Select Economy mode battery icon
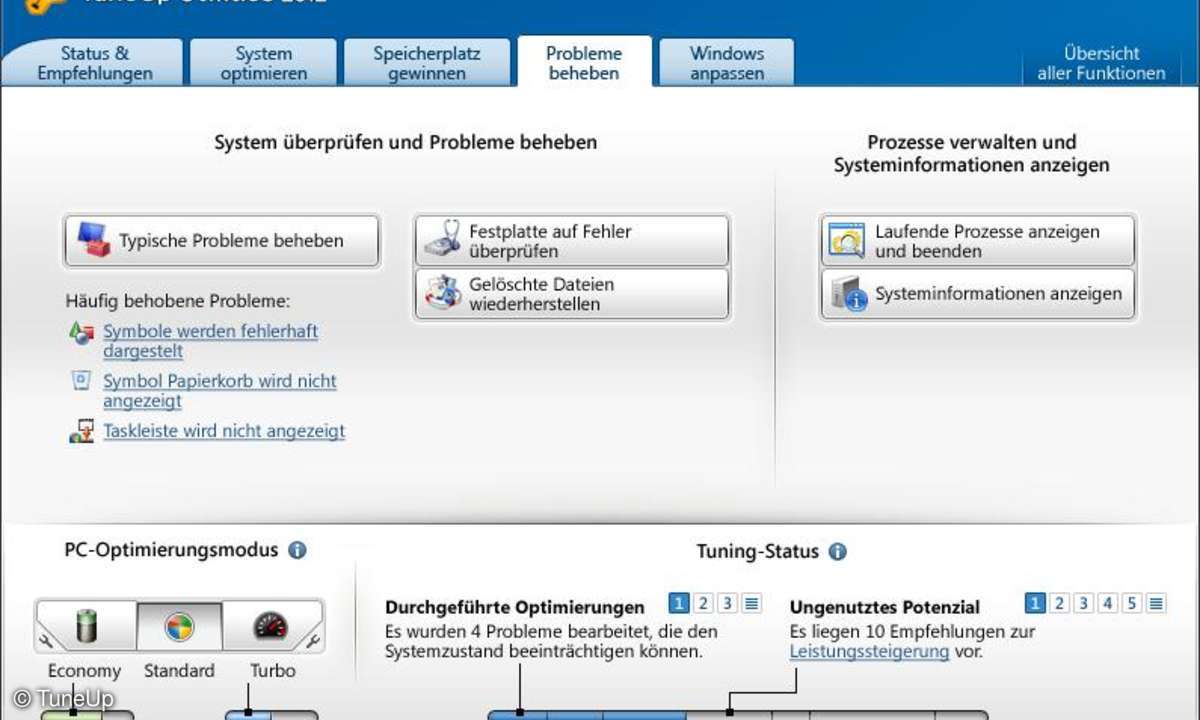The height and width of the screenshot is (720, 1200). pyautogui.click(x=87, y=627)
